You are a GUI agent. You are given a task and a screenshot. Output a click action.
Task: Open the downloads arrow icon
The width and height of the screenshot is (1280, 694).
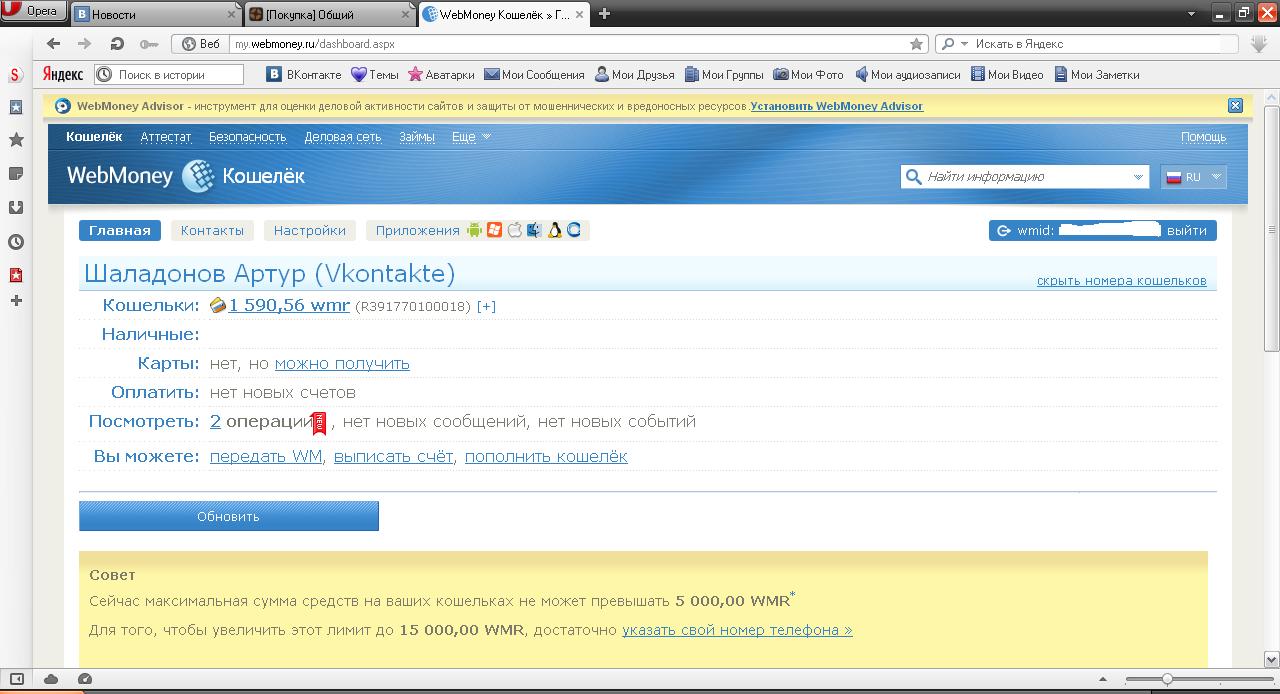coord(1258,44)
